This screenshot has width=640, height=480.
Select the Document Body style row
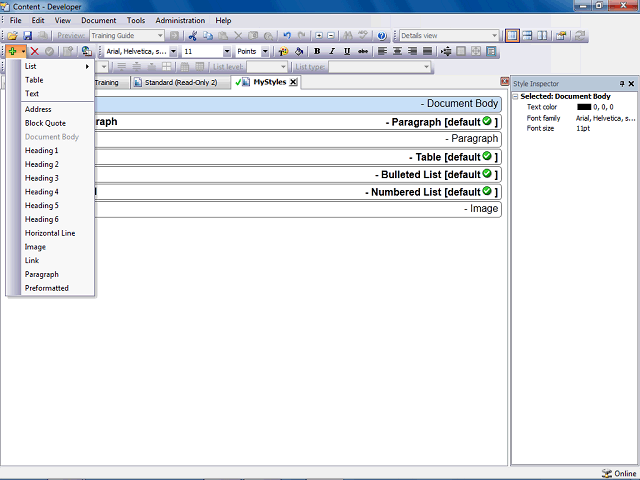[x=298, y=104]
